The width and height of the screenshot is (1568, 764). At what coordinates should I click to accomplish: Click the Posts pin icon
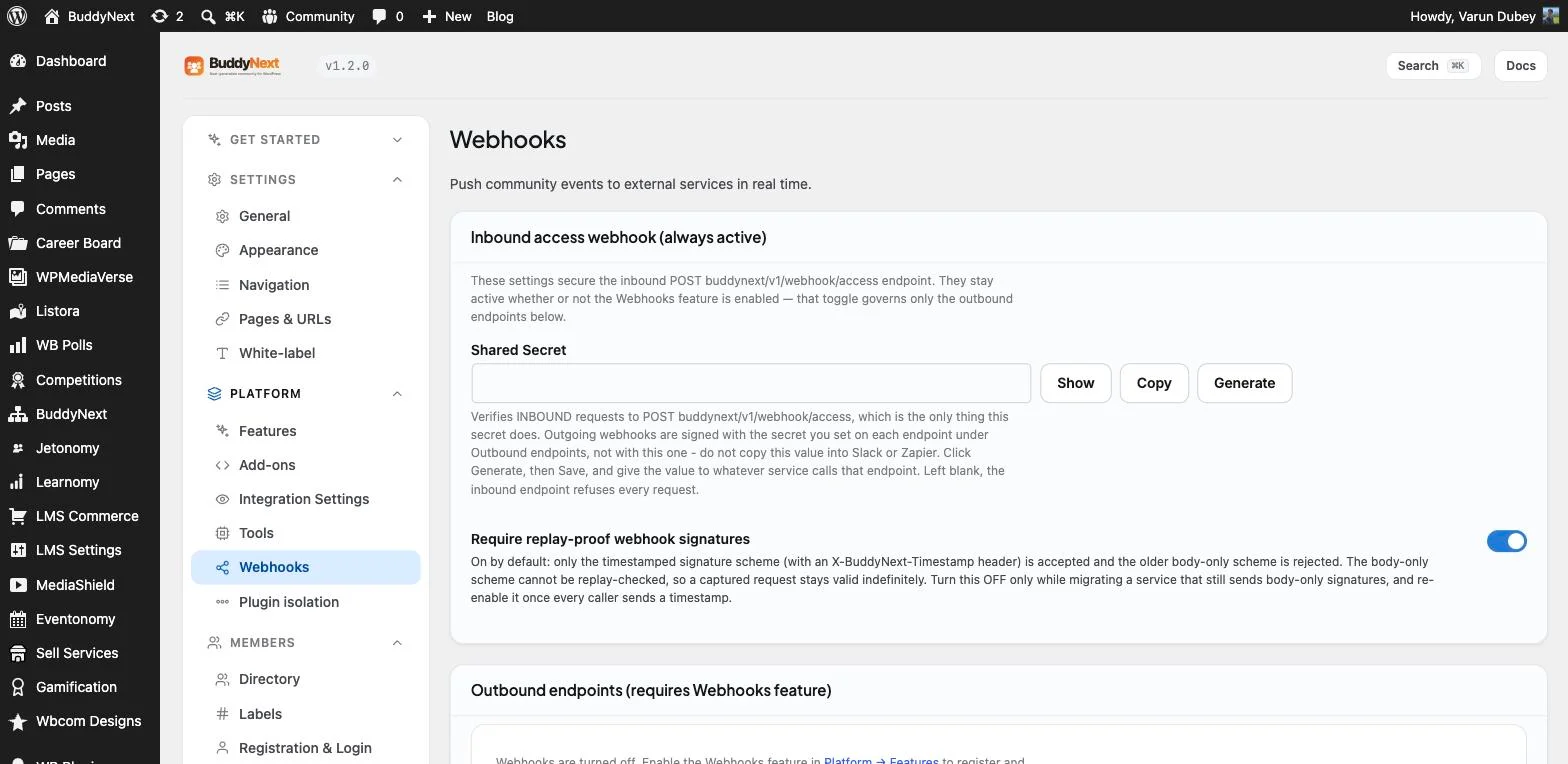pyautogui.click(x=17, y=106)
